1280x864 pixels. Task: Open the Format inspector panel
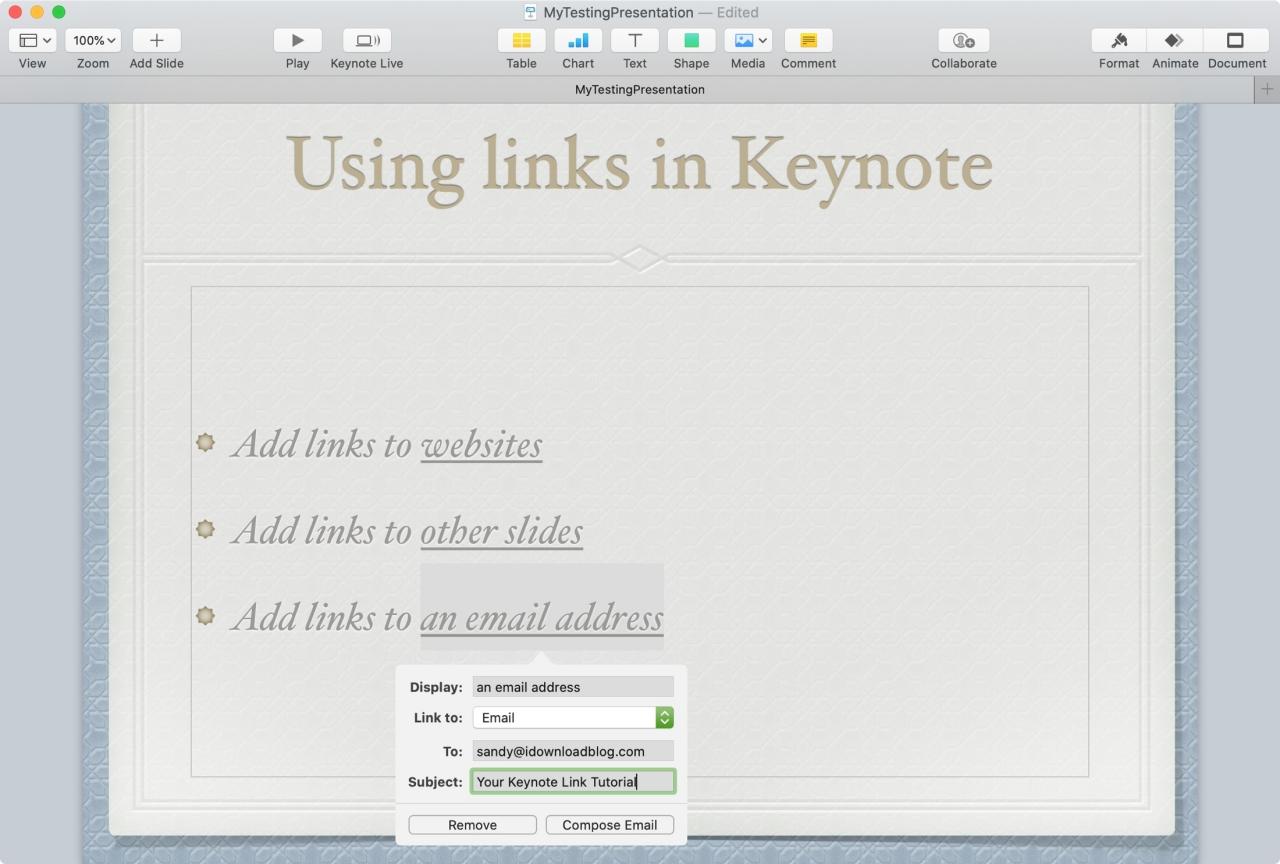[1118, 41]
